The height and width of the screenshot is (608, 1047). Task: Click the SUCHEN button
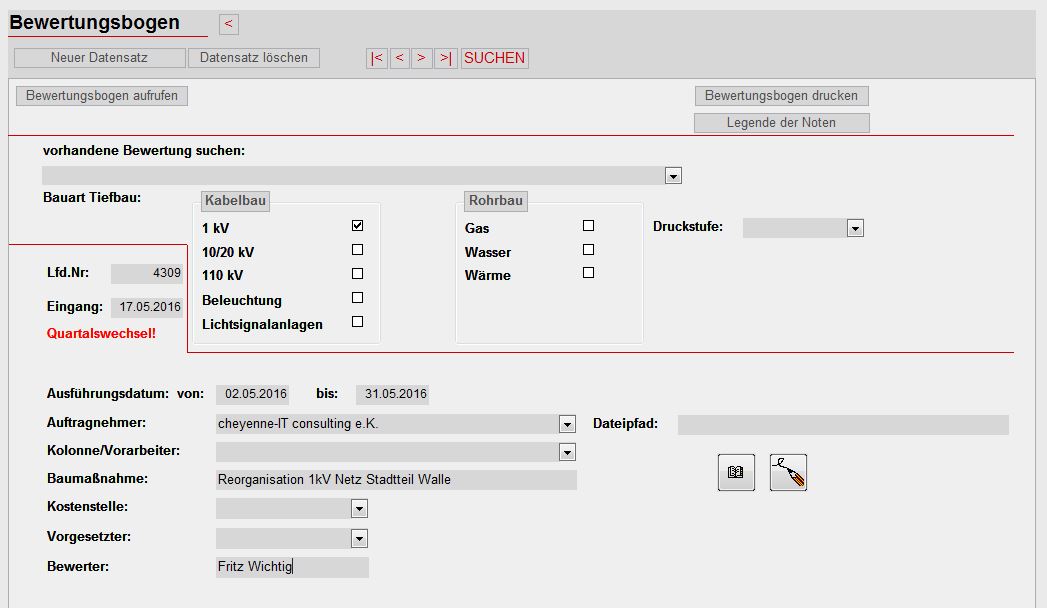tap(494, 58)
